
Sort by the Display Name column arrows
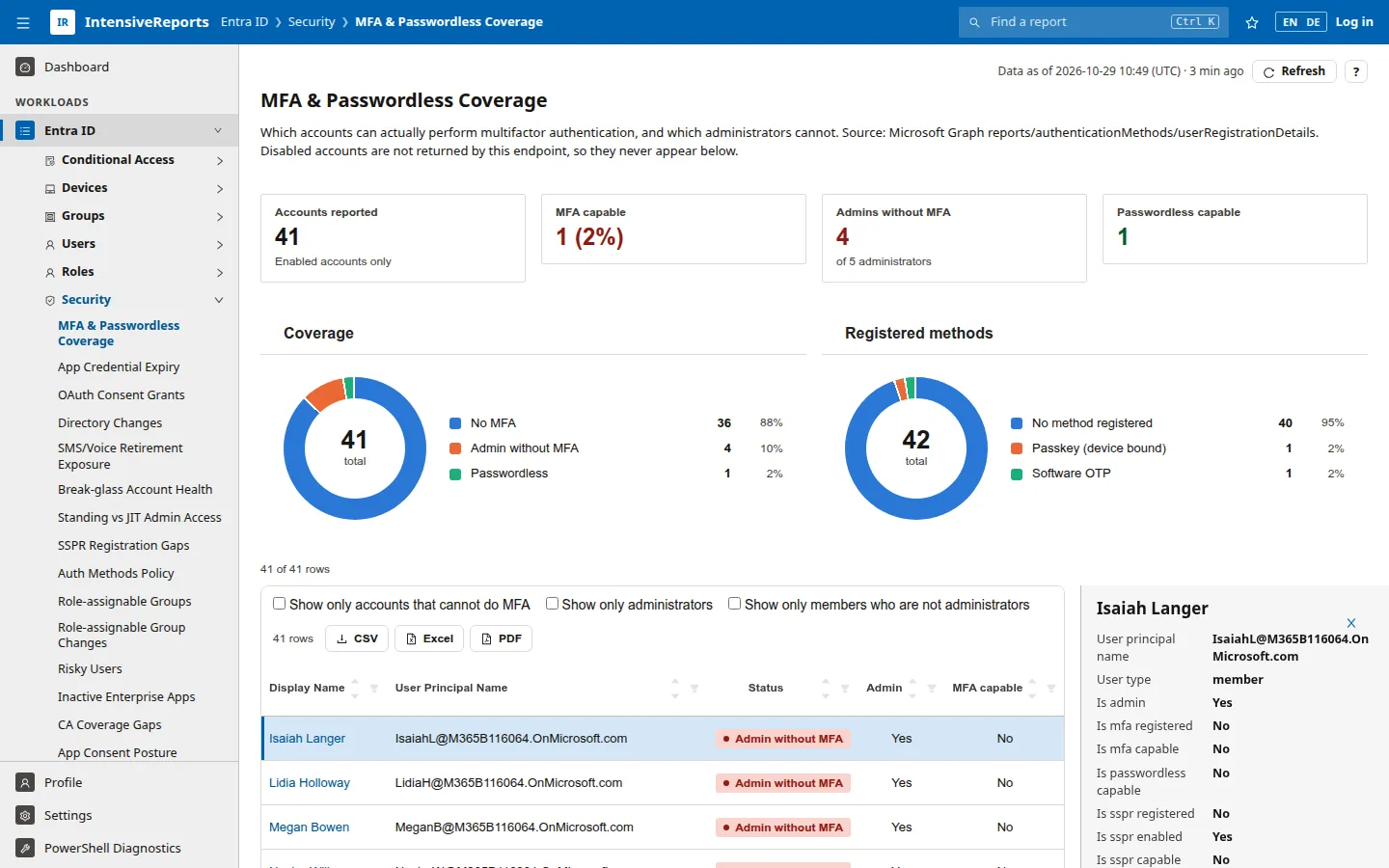[x=355, y=689]
